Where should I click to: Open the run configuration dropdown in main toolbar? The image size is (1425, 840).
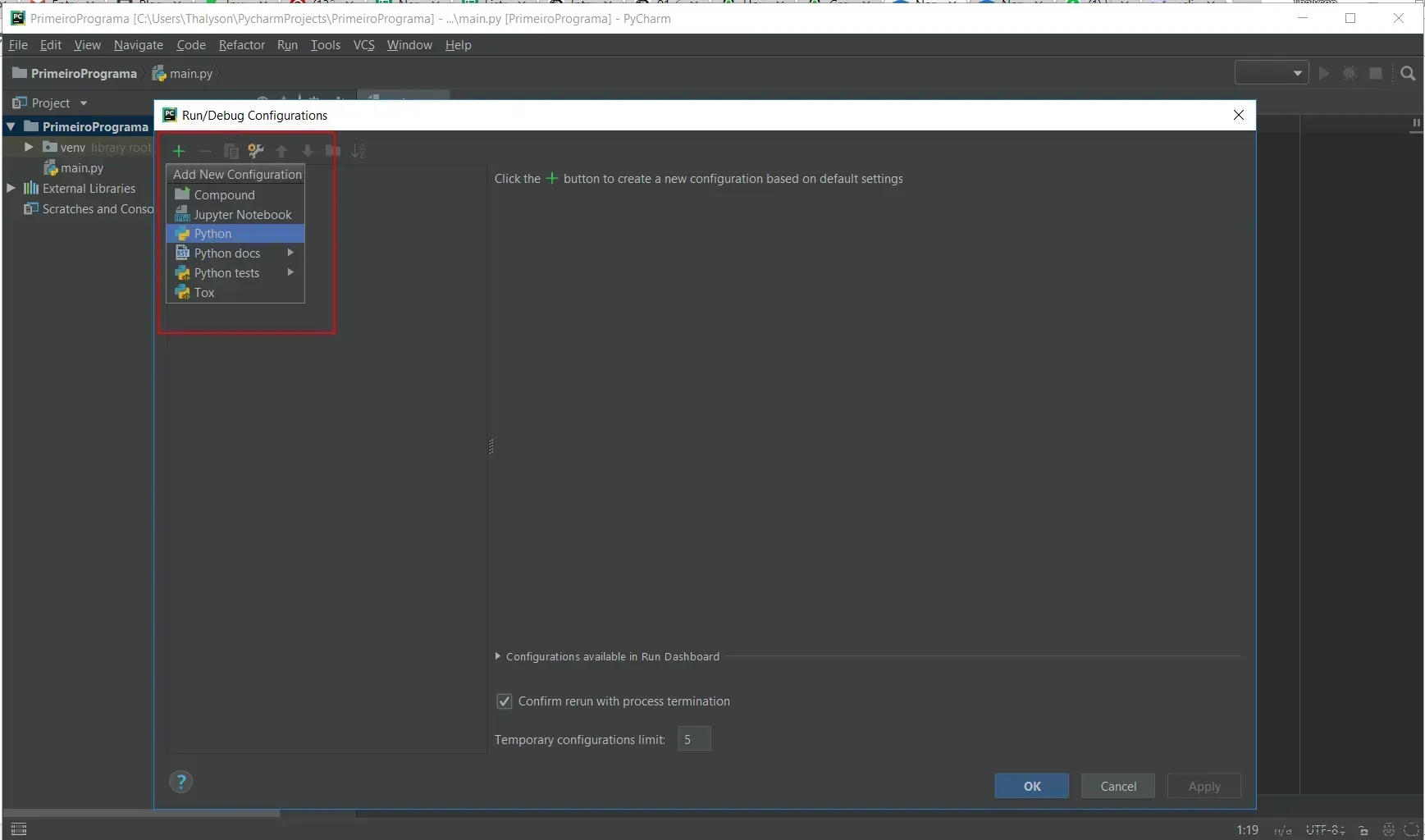[1271, 73]
